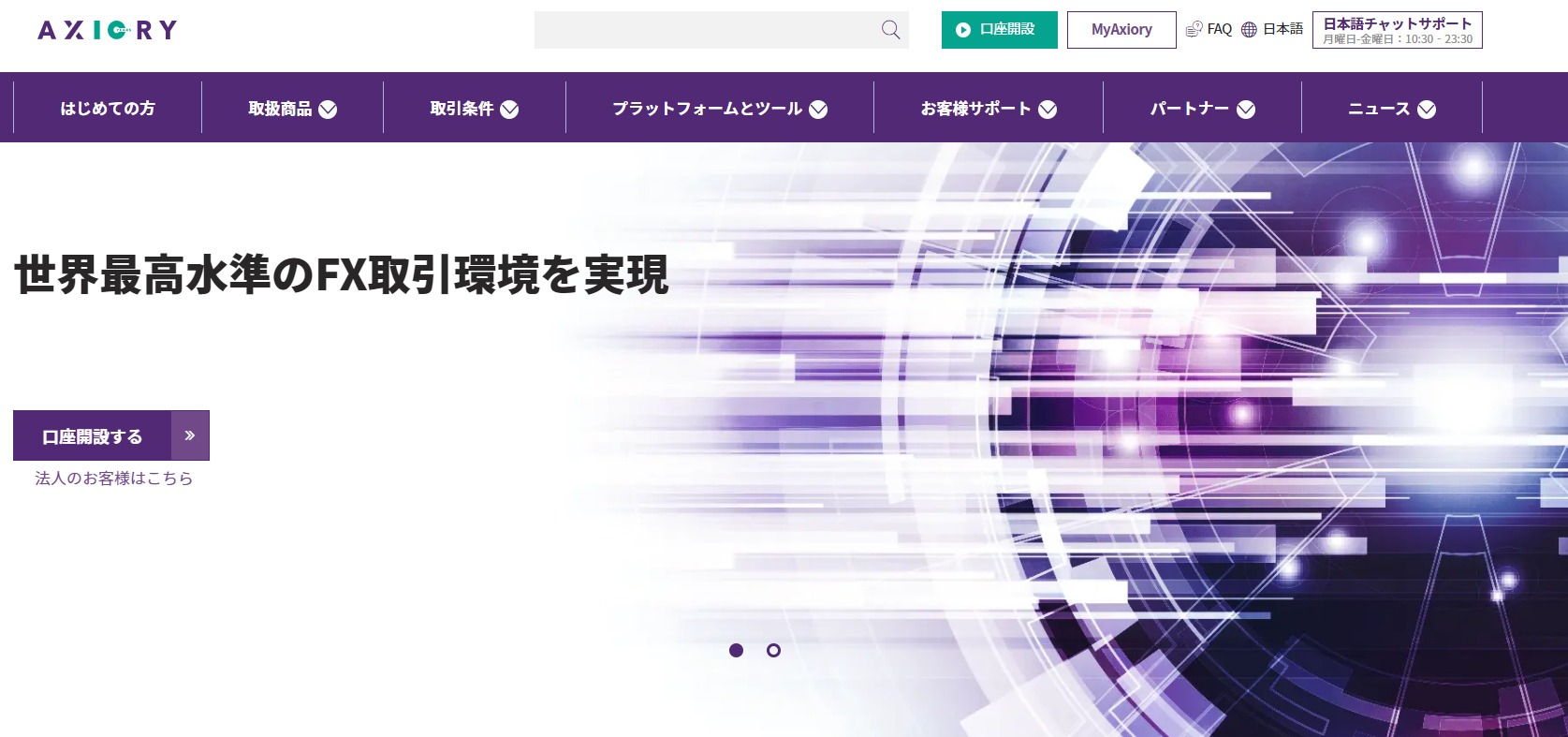Select 日本語 language option
This screenshot has height=737, width=1568.
[1282, 30]
